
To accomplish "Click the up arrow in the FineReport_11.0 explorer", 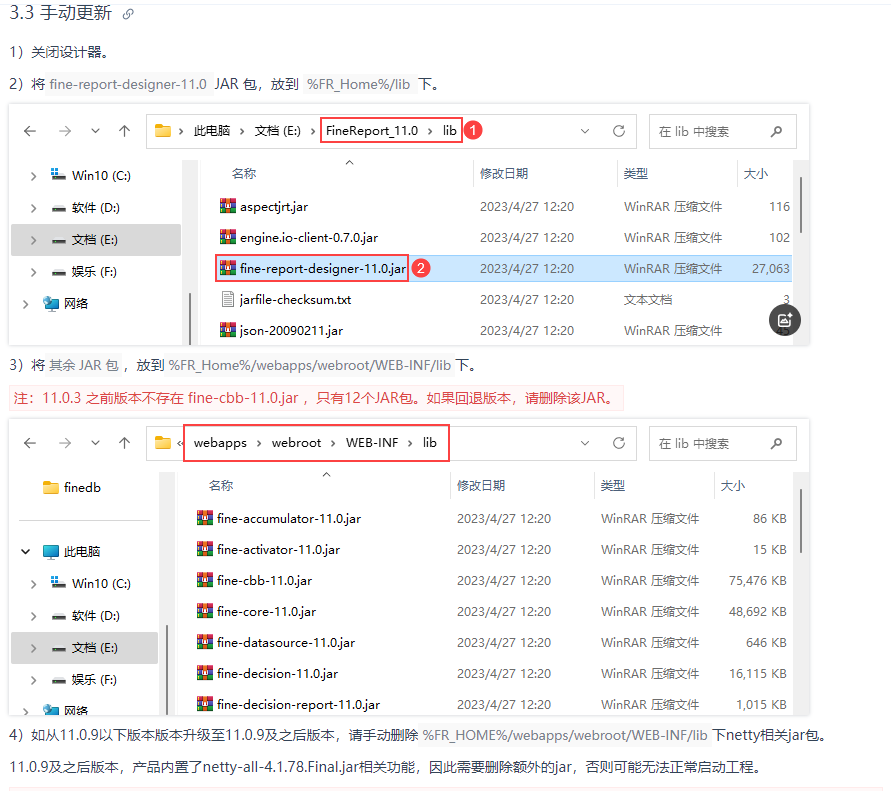I will point(124,131).
